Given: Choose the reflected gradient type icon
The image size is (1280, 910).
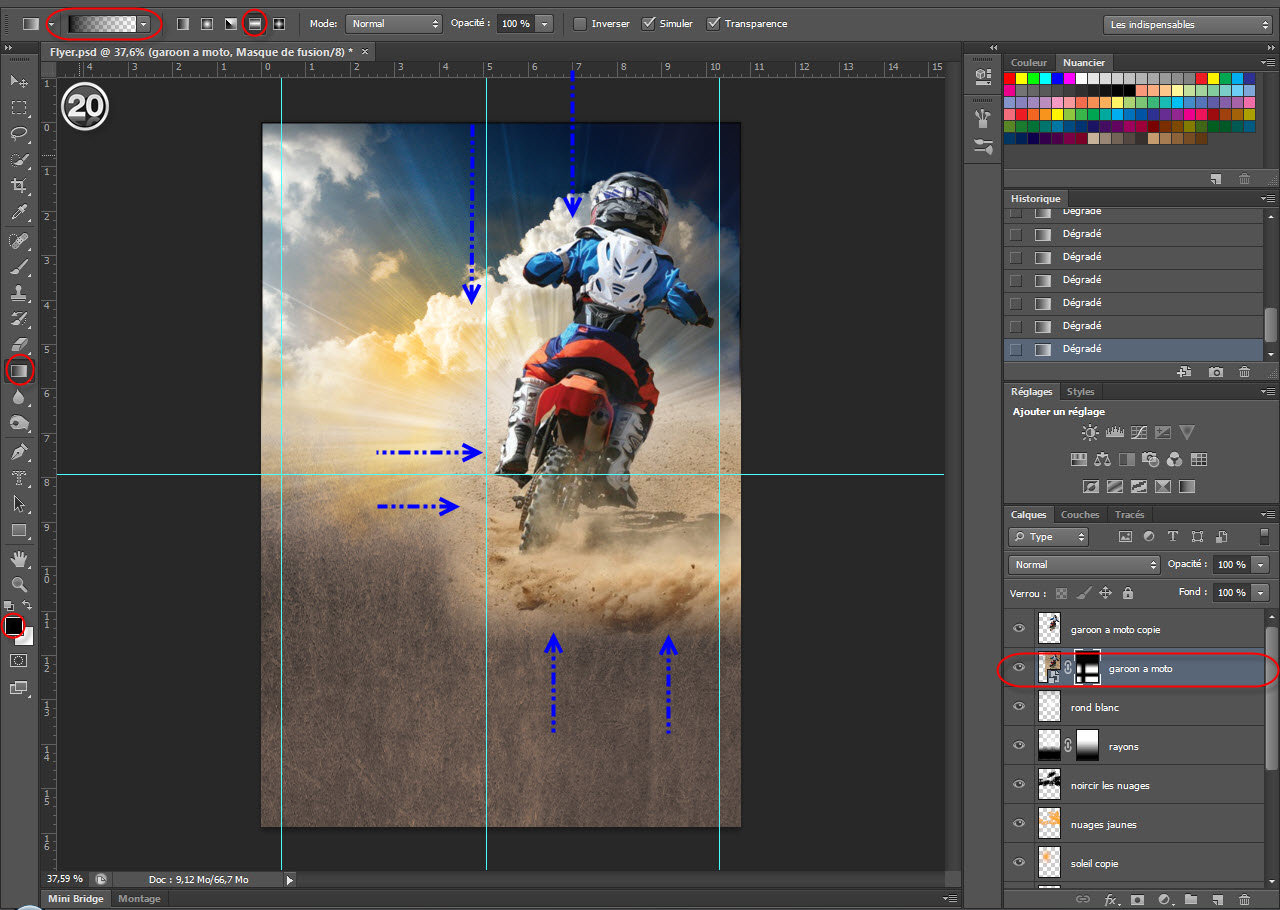Looking at the screenshot, I should click(255, 23).
